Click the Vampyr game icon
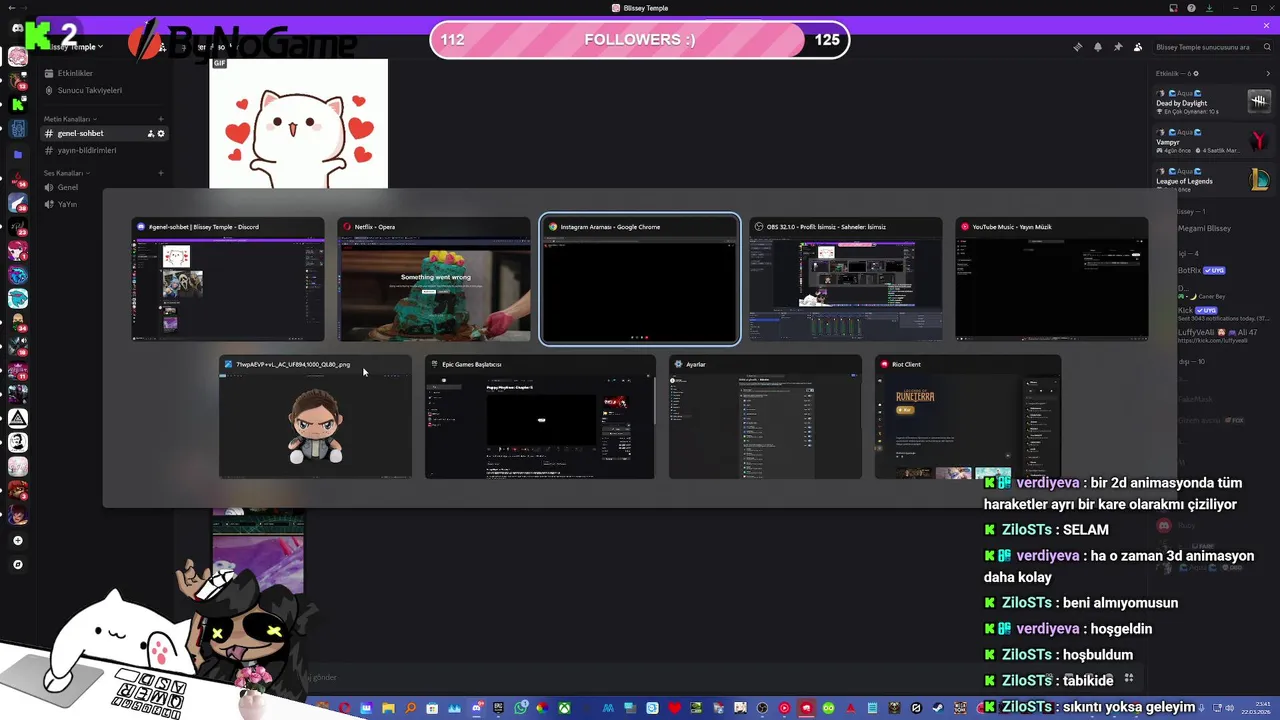Image resolution: width=1280 pixels, height=720 pixels. click(1259, 140)
